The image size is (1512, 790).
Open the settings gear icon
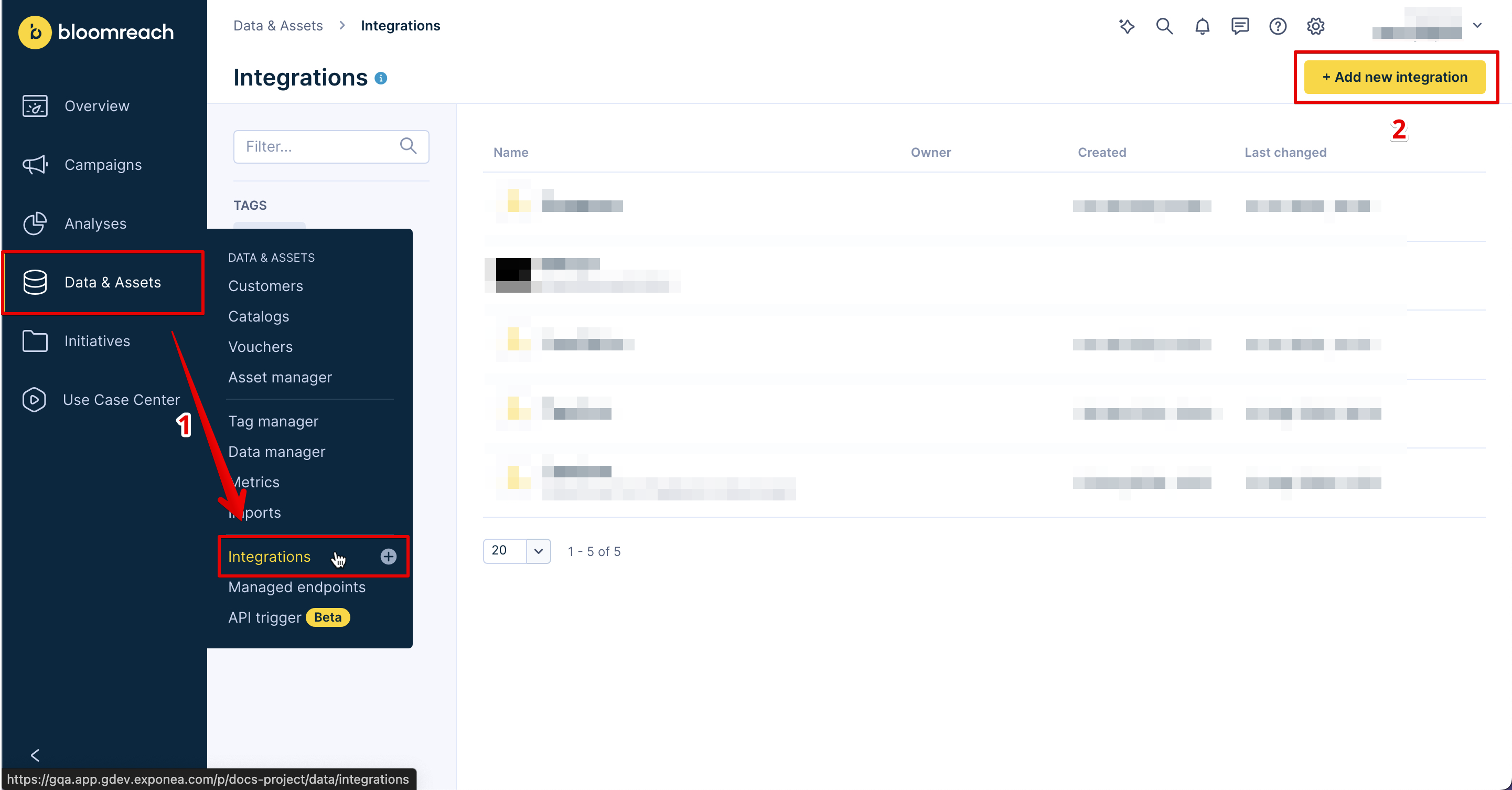point(1315,26)
